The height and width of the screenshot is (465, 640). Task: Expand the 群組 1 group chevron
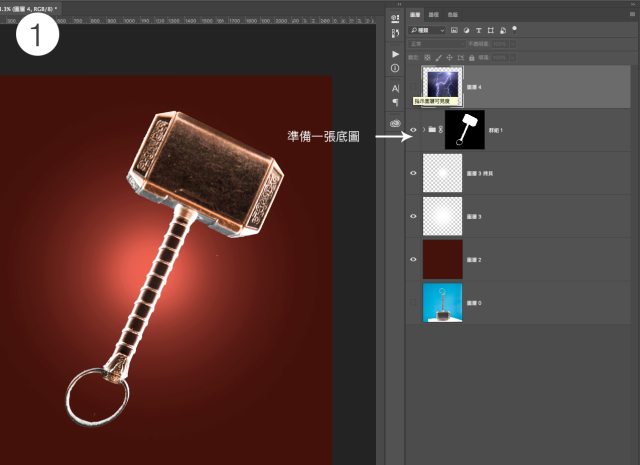[x=426, y=130]
